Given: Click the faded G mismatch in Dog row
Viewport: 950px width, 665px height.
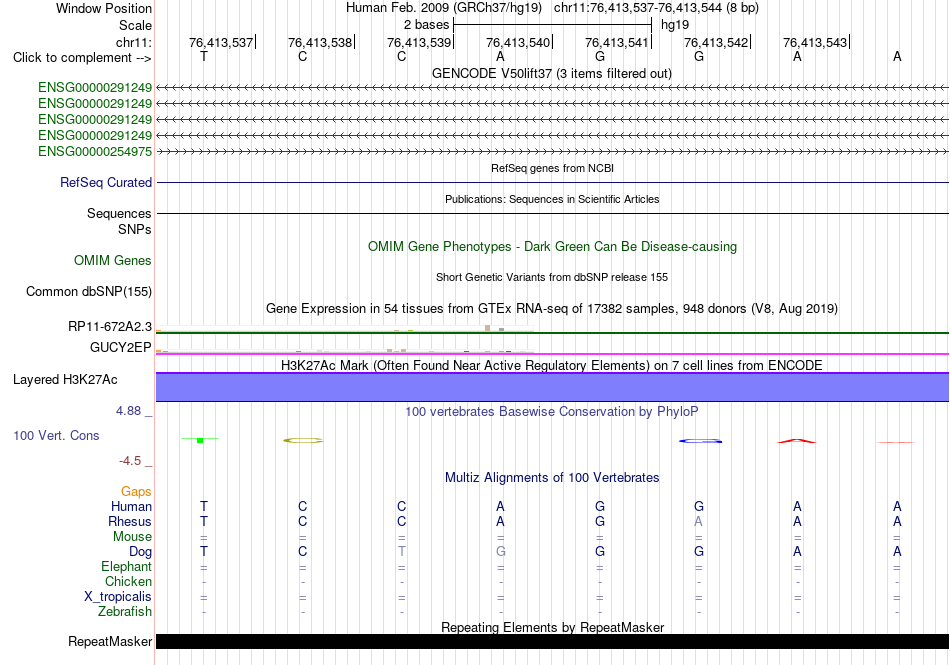Looking at the screenshot, I should click(x=500, y=551).
